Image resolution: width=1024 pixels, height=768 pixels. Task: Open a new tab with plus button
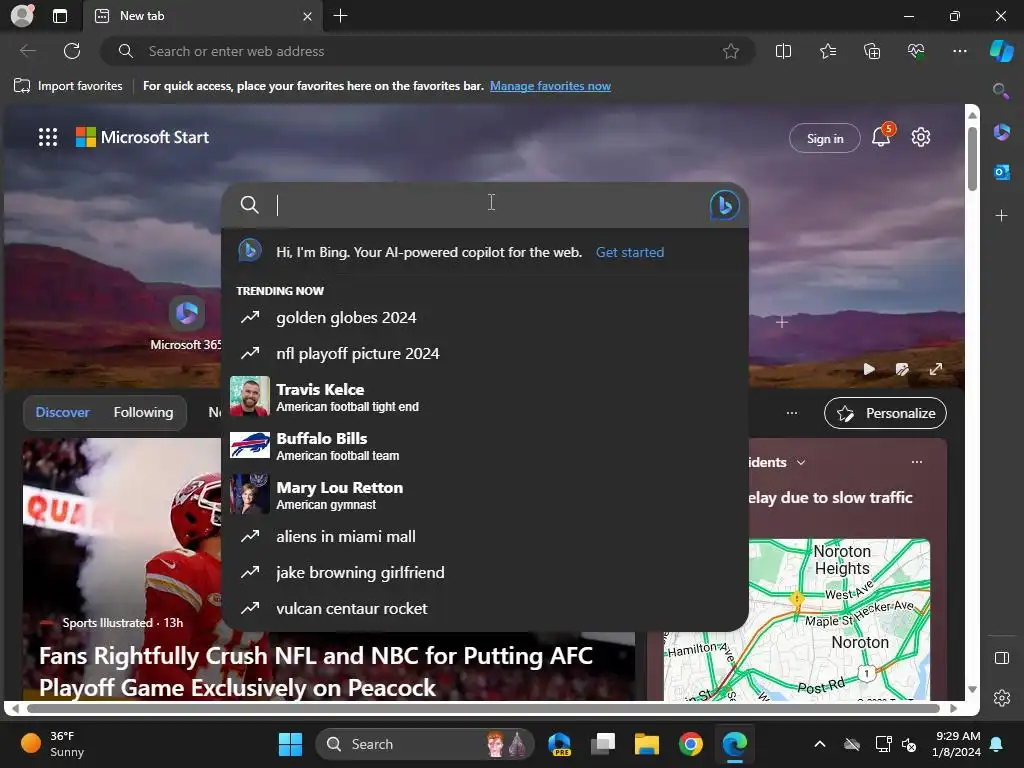pos(340,16)
